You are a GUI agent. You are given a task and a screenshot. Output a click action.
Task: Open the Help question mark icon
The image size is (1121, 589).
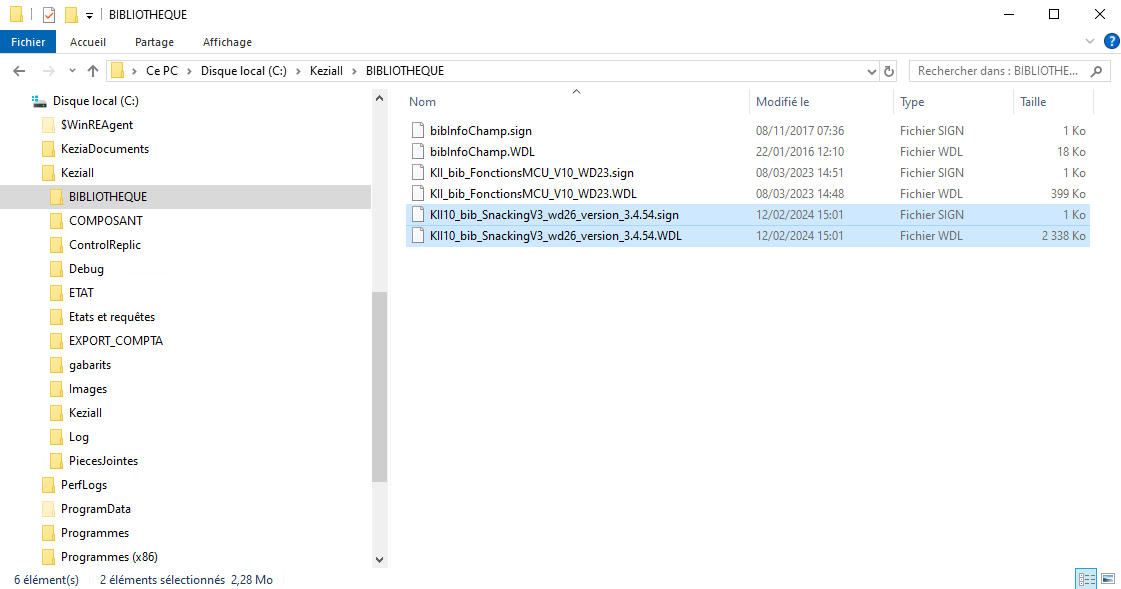[1111, 41]
